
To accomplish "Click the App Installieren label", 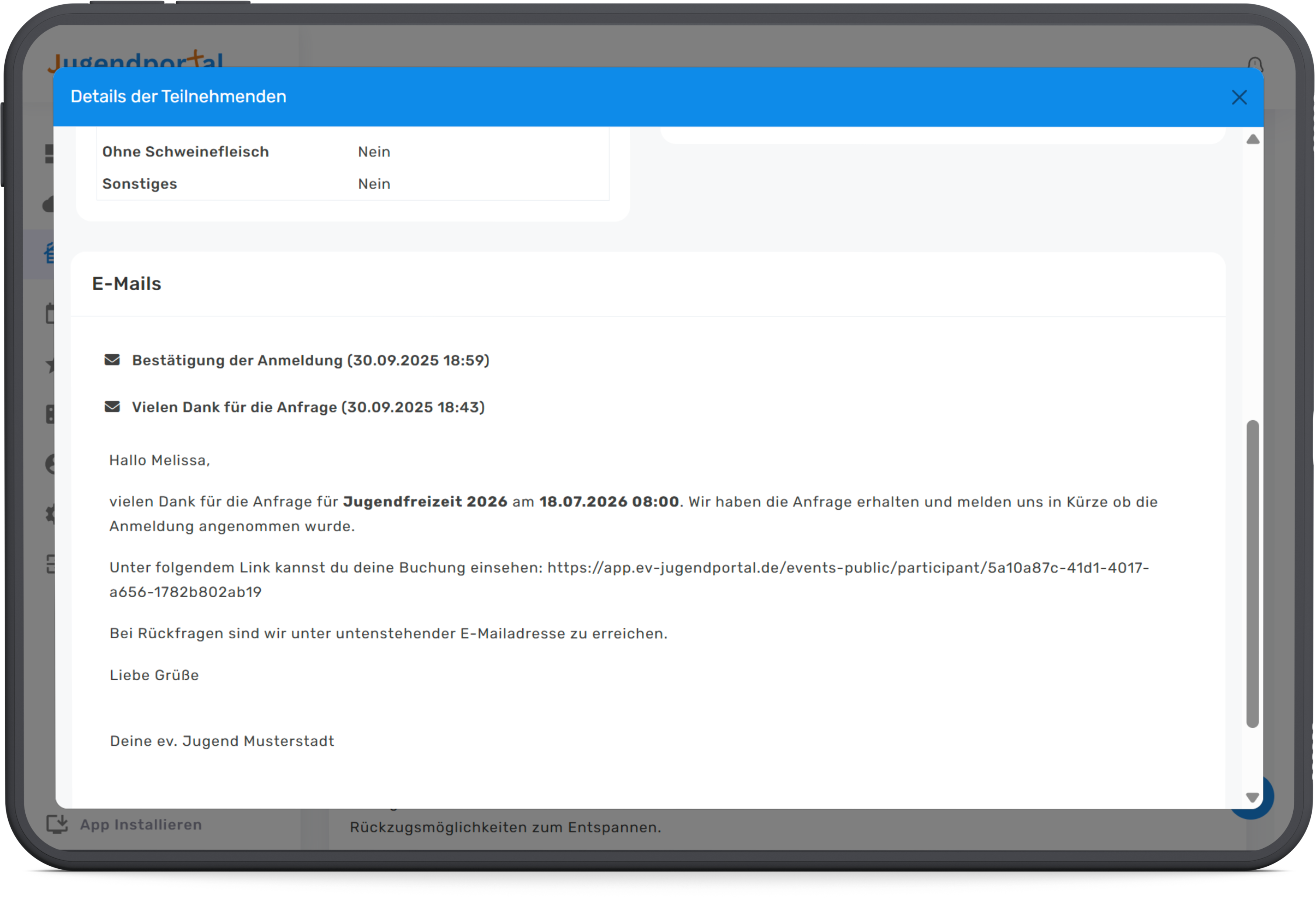I will [141, 825].
